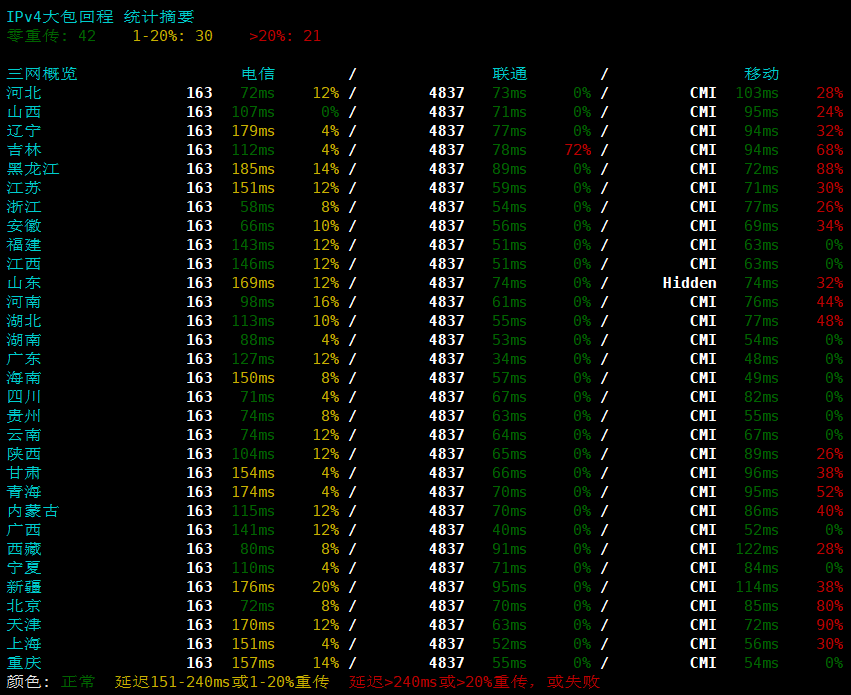The image size is (851, 695).
Task: Click the '湖南' row label
Action: click(24, 340)
